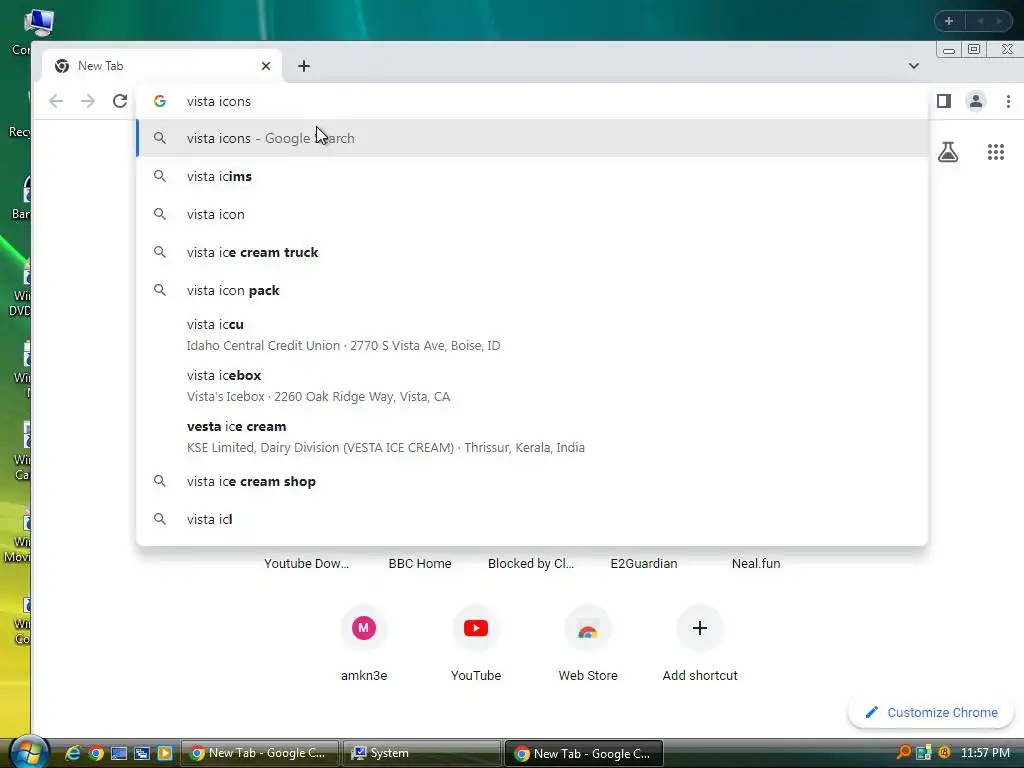
Task: Open the Blocked by Cl... shortcut
Action: (x=531, y=563)
